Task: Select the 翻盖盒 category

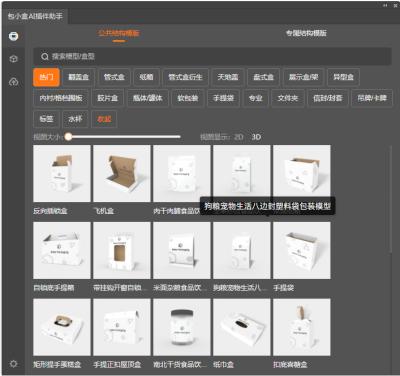Action: pos(79,77)
